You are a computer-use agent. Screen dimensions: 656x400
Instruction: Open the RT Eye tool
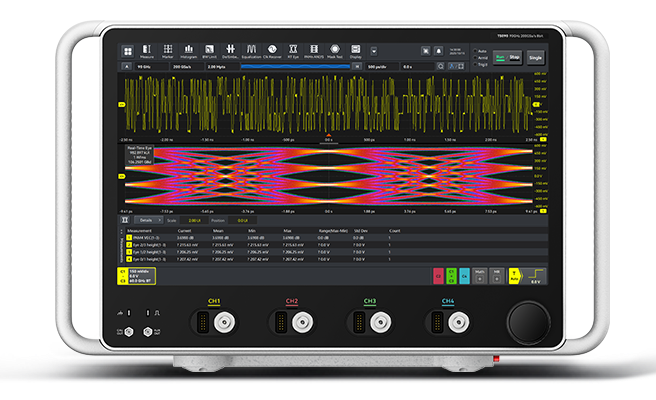(x=293, y=51)
